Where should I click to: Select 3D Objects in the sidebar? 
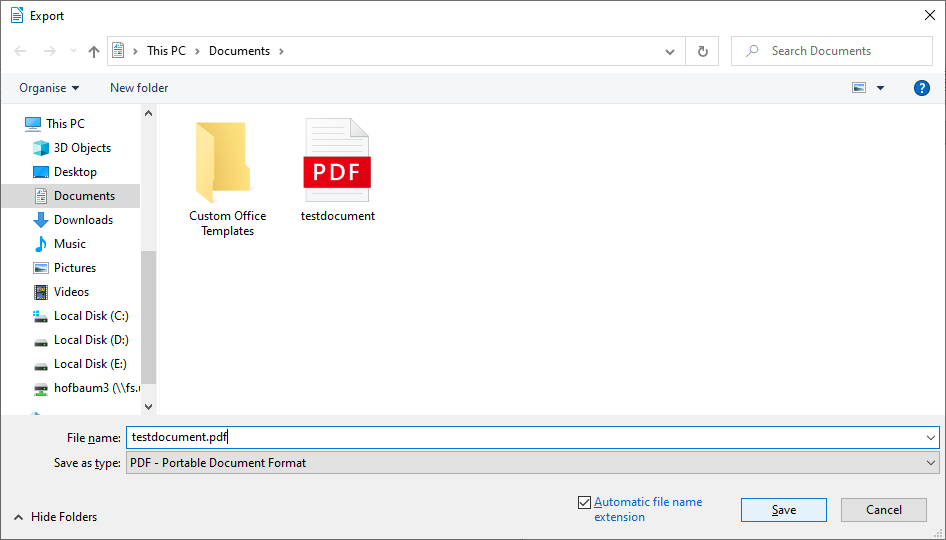[82, 148]
